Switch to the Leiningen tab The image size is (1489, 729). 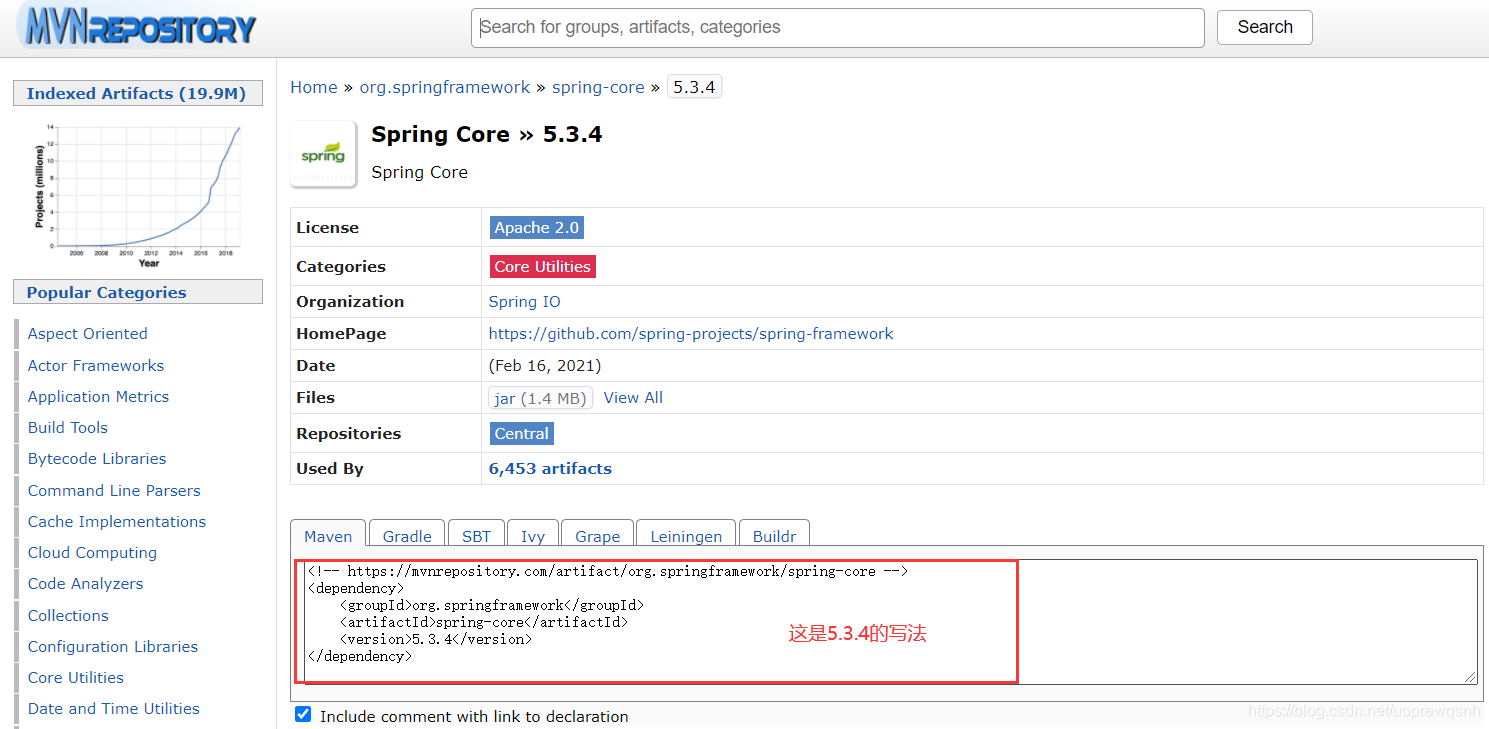(686, 536)
